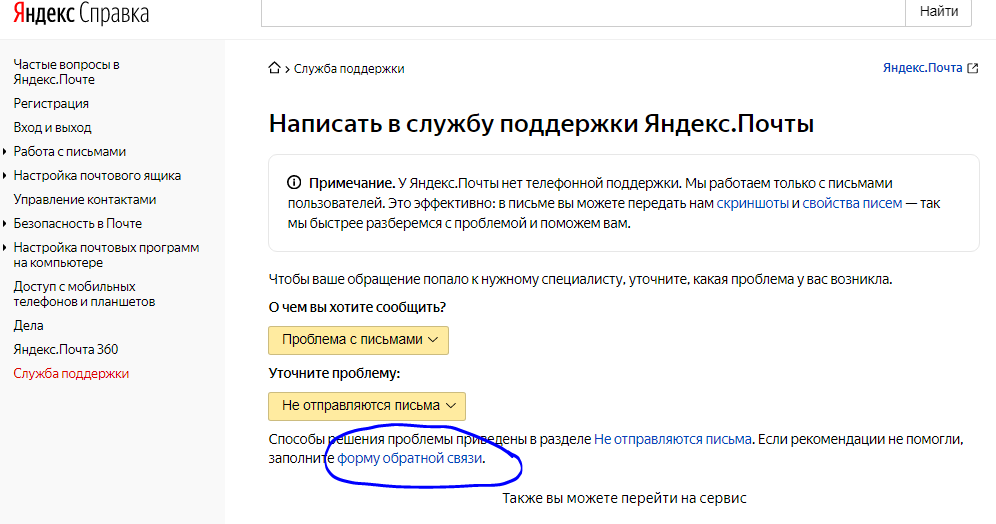Click the 'О чем вы хотите сообщить?' label
The image size is (996, 524).
(357, 307)
